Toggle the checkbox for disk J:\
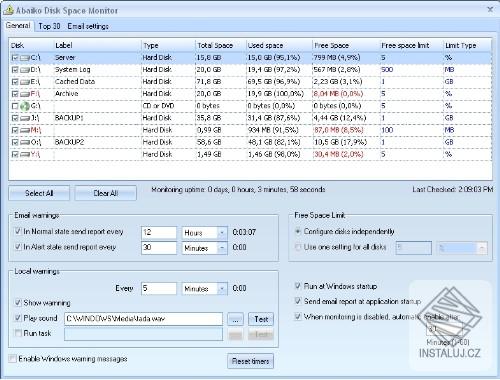Screen dimensions: 500x380 [x=15, y=118]
